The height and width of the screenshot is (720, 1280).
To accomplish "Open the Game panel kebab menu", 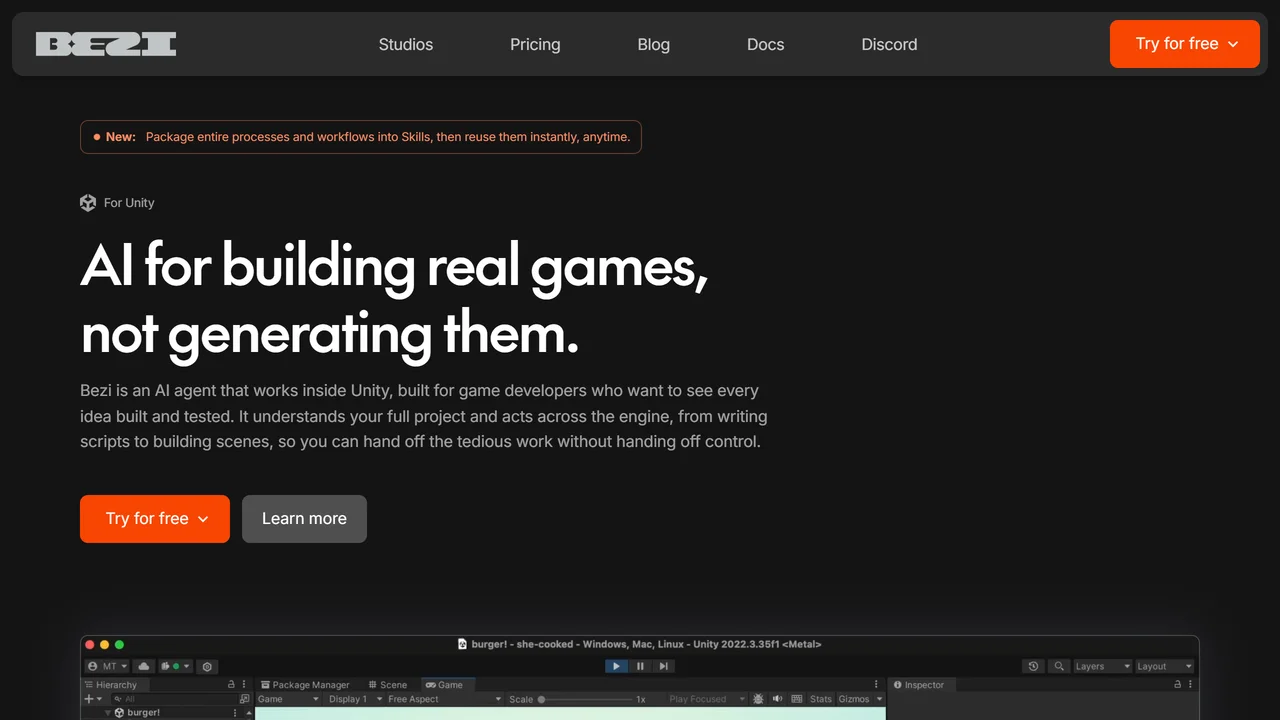I will (x=877, y=685).
